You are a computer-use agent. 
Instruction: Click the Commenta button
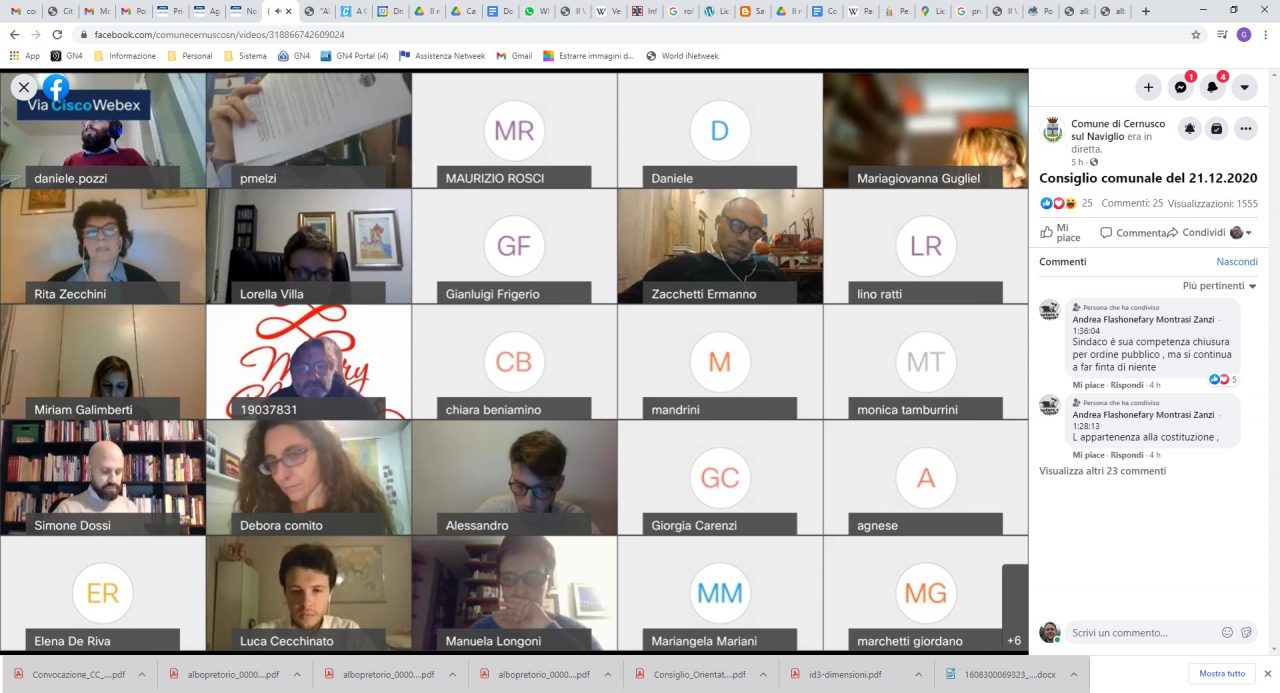click(x=1133, y=233)
